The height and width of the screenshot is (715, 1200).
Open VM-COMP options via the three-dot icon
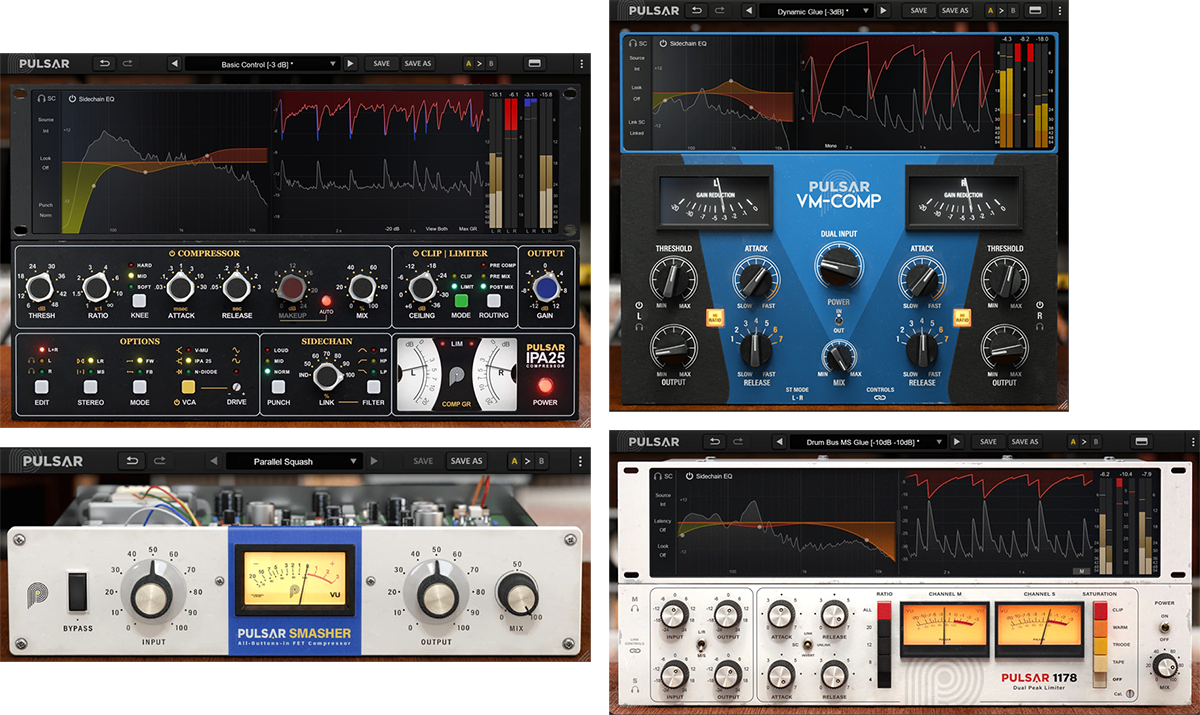[1060, 10]
